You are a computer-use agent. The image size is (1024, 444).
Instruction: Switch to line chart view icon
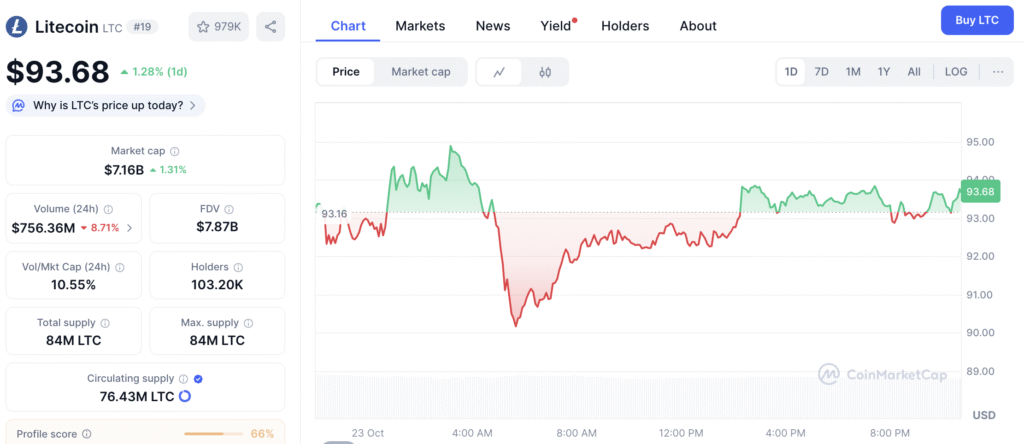[500, 72]
